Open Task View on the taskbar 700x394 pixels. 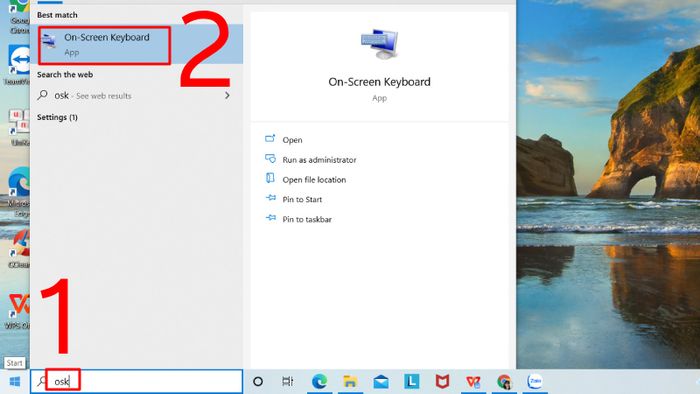288,382
